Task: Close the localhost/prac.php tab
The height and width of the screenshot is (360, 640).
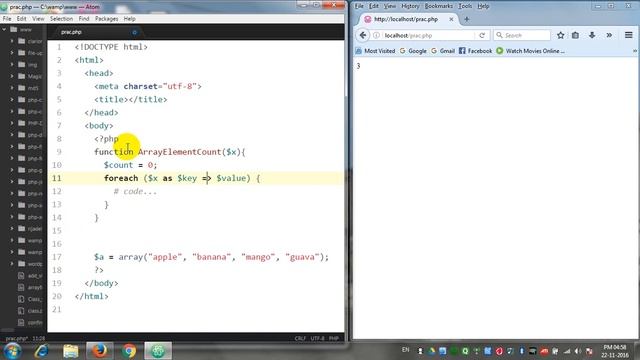Action: pos(451,19)
